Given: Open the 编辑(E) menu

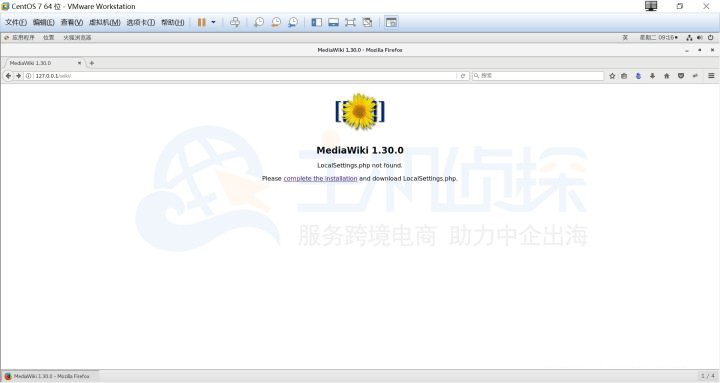Looking at the screenshot, I should pyautogui.click(x=44, y=22).
